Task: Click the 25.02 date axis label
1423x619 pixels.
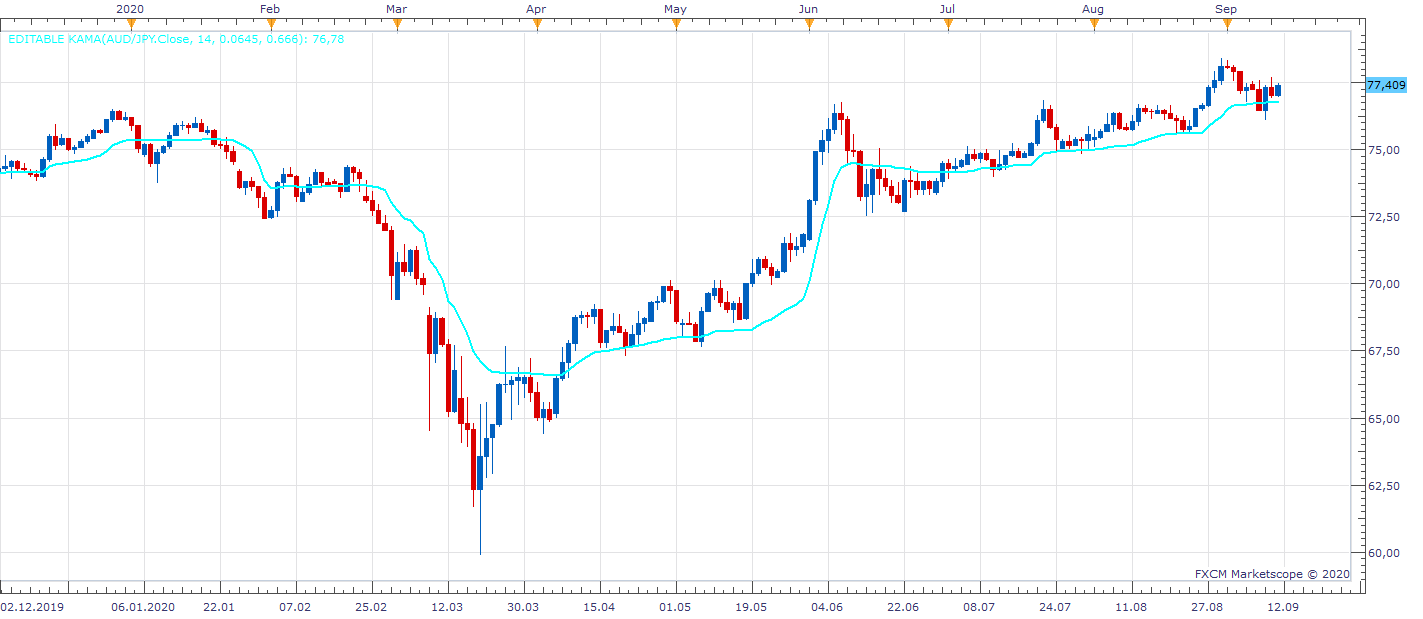Action: pos(371,606)
